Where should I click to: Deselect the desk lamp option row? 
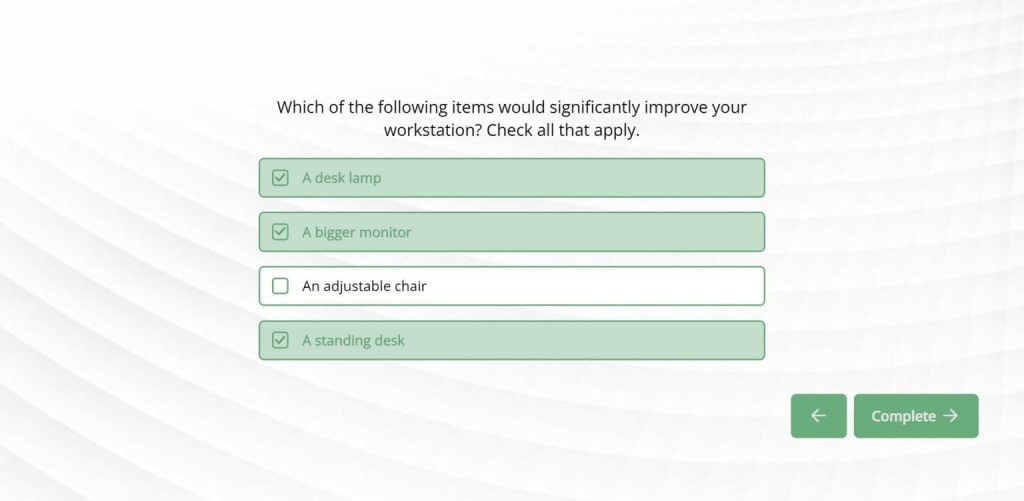click(x=511, y=178)
